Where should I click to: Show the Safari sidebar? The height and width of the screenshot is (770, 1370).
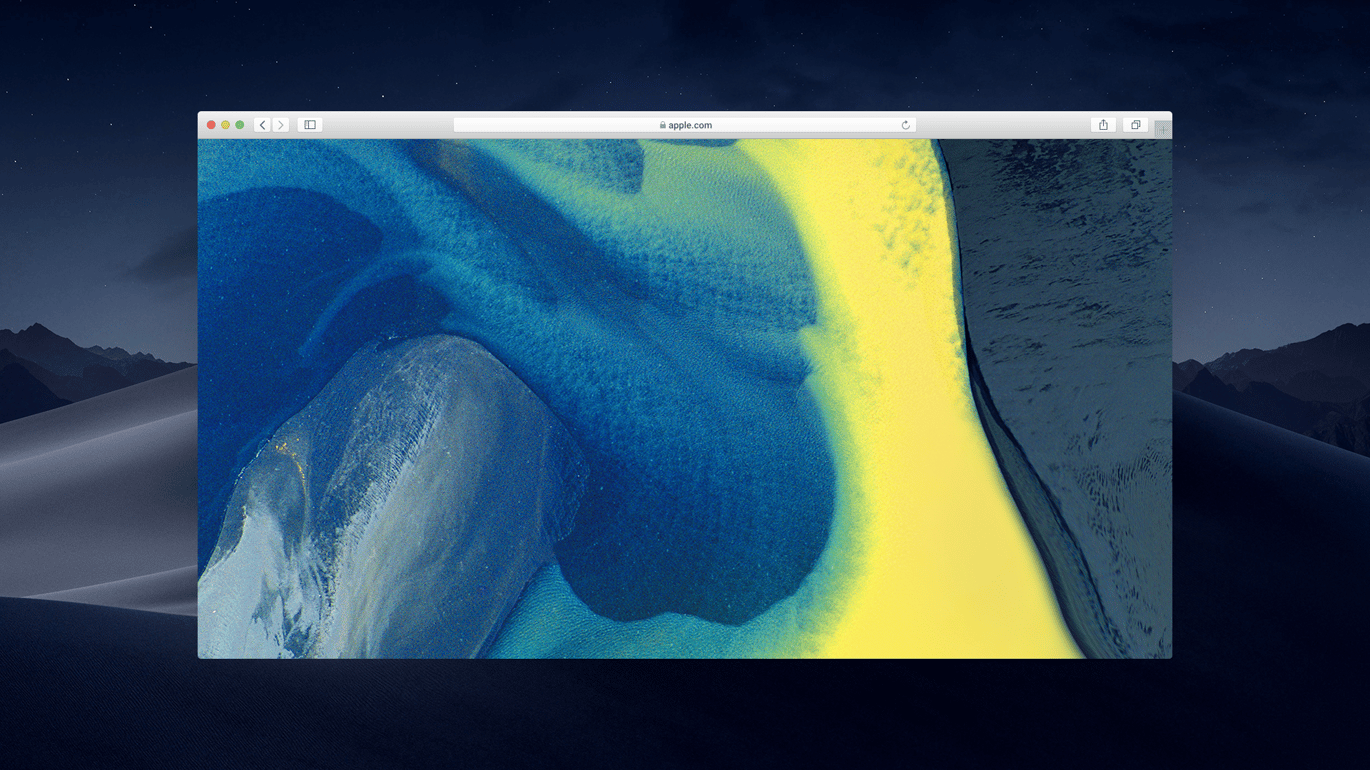[x=310, y=125]
